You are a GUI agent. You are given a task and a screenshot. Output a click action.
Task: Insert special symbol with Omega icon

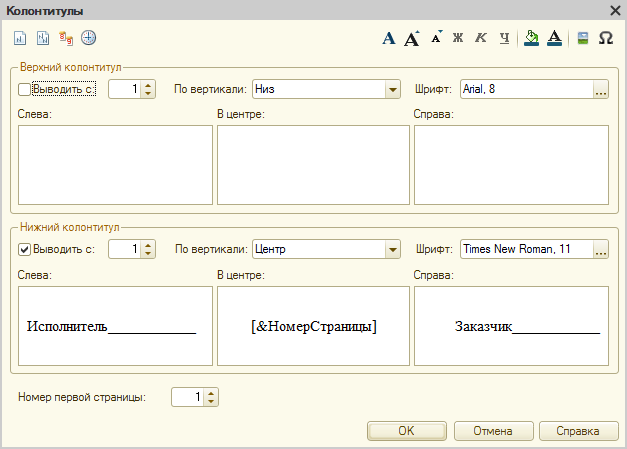tap(605, 38)
